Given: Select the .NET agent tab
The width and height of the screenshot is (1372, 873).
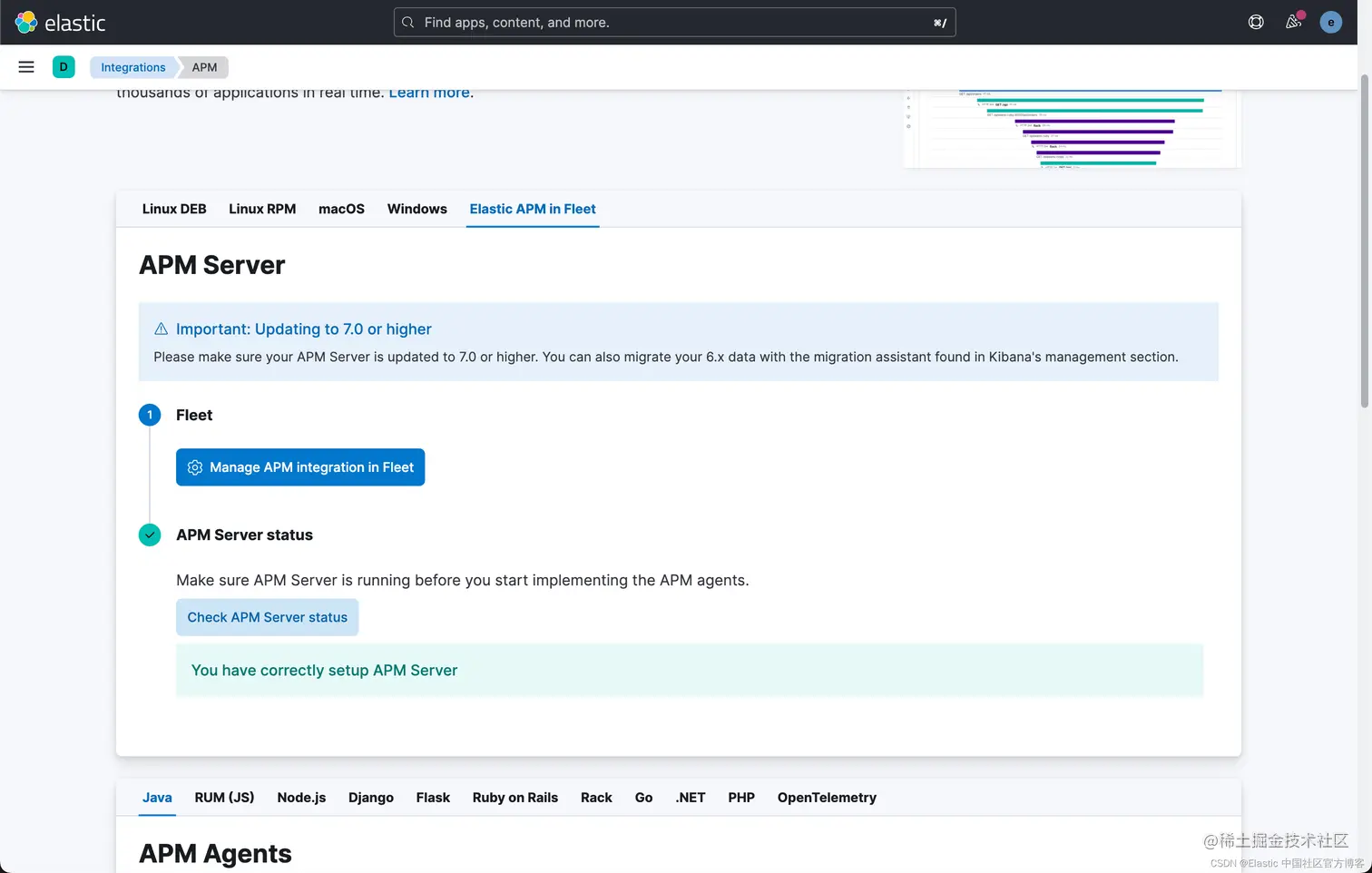Looking at the screenshot, I should point(691,798).
